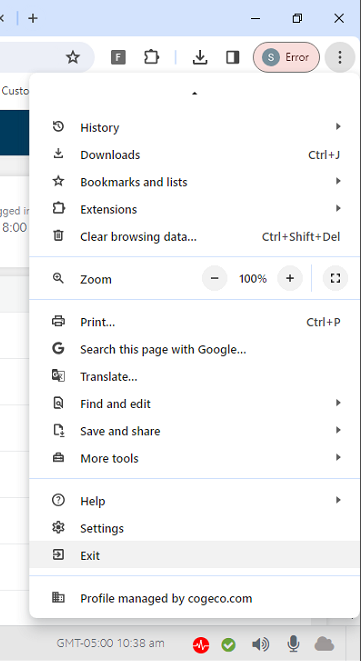The width and height of the screenshot is (361, 661).
Task: Open Downloads from the menu
Action: [x=194, y=155]
